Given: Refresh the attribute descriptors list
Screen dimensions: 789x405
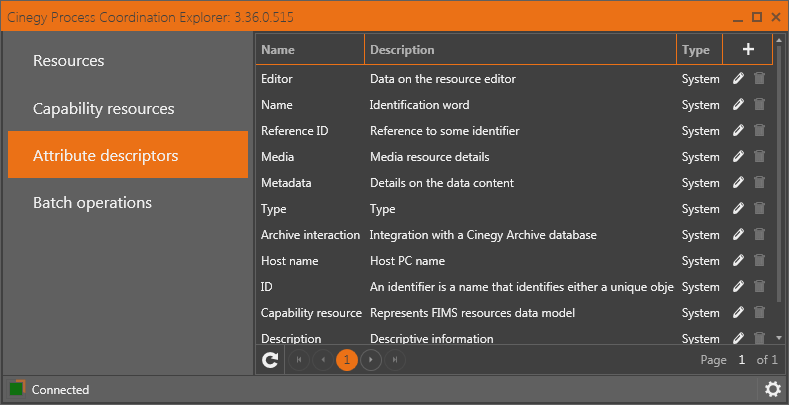Looking at the screenshot, I should (270, 360).
